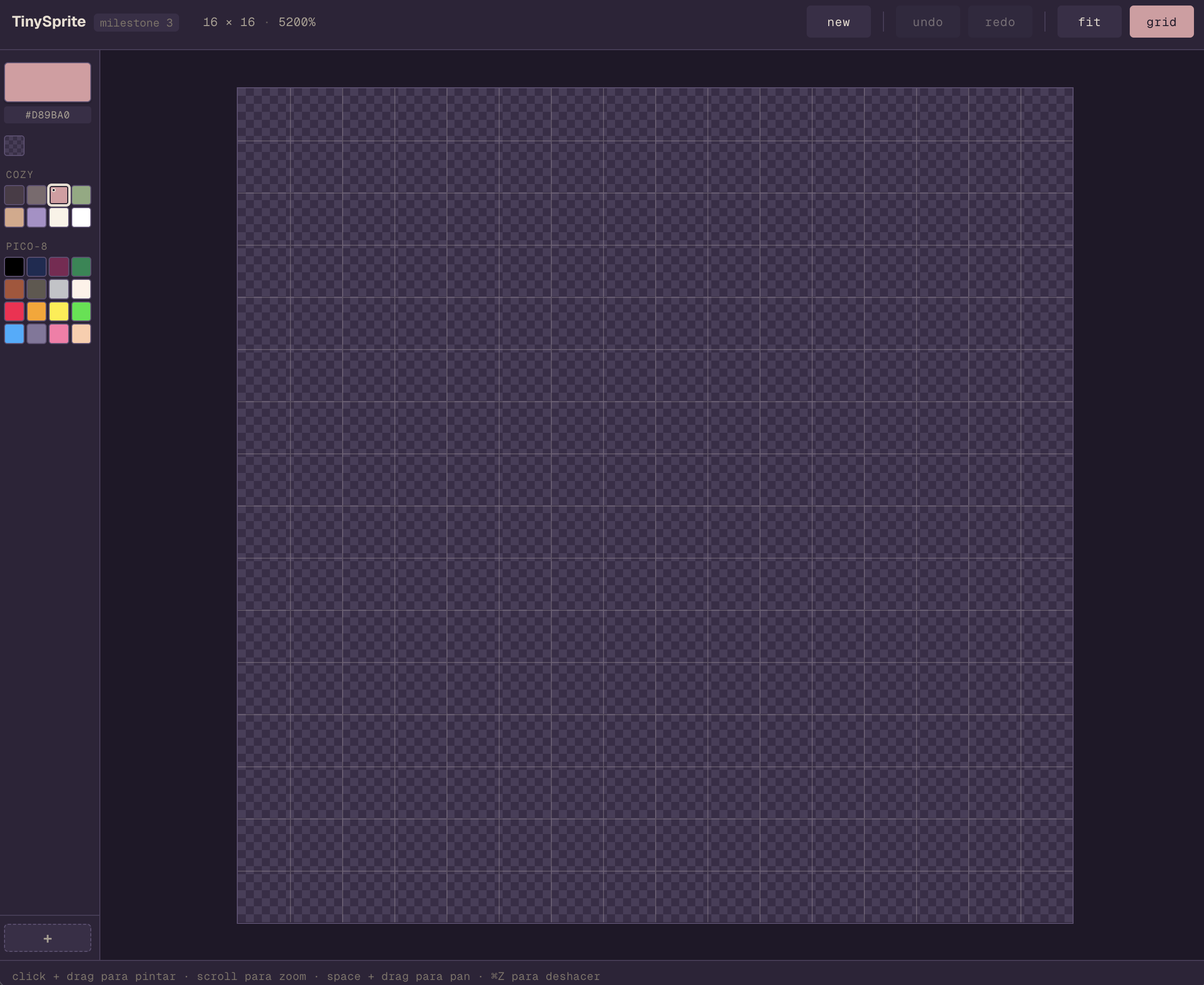Screen dimensions: 1204x985
Task: Click the 5200% zoom level text
Action: pos(297,22)
